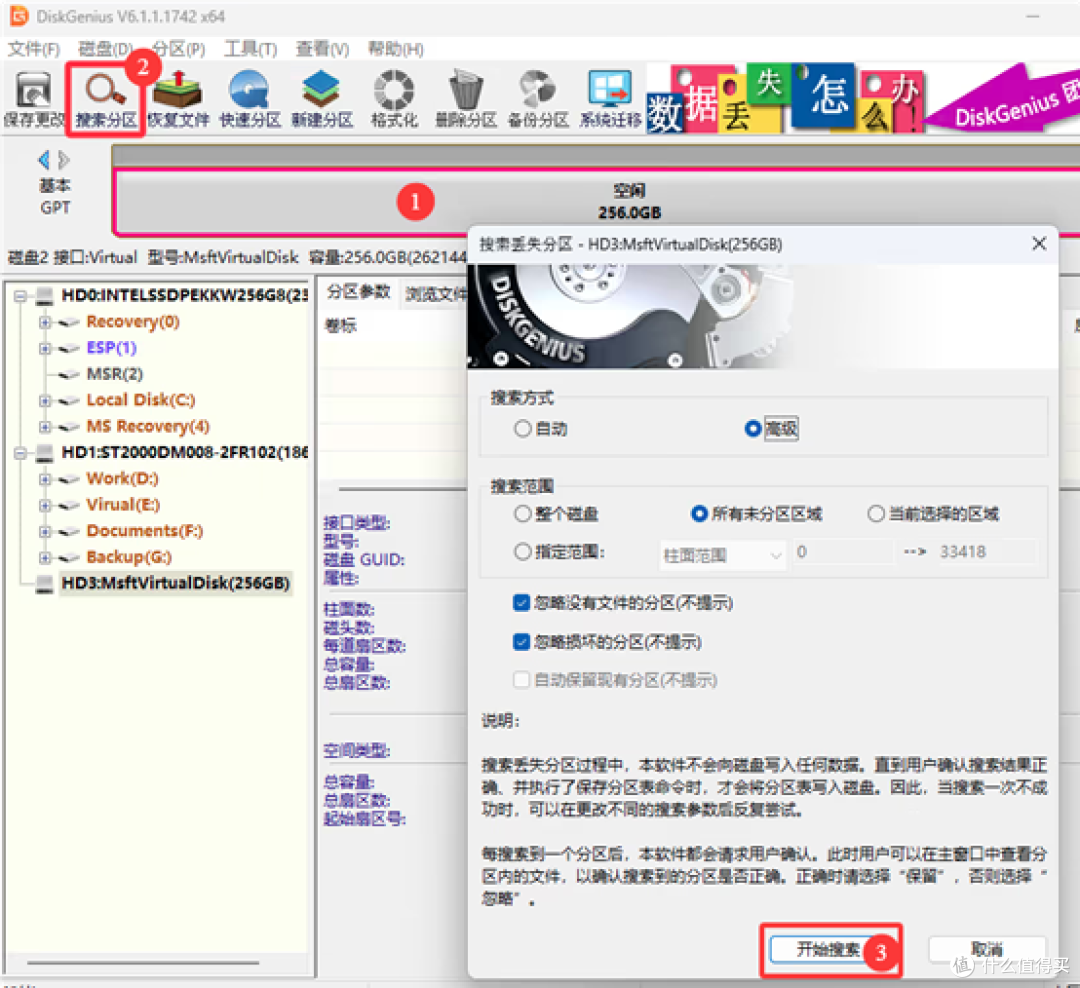Open the 磁盘(D) disk menu
This screenshot has width=1080, height=988.
pos(105,50)
